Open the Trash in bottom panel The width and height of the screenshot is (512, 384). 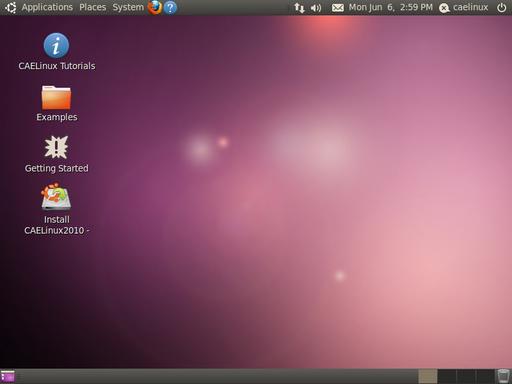[503, 376]
